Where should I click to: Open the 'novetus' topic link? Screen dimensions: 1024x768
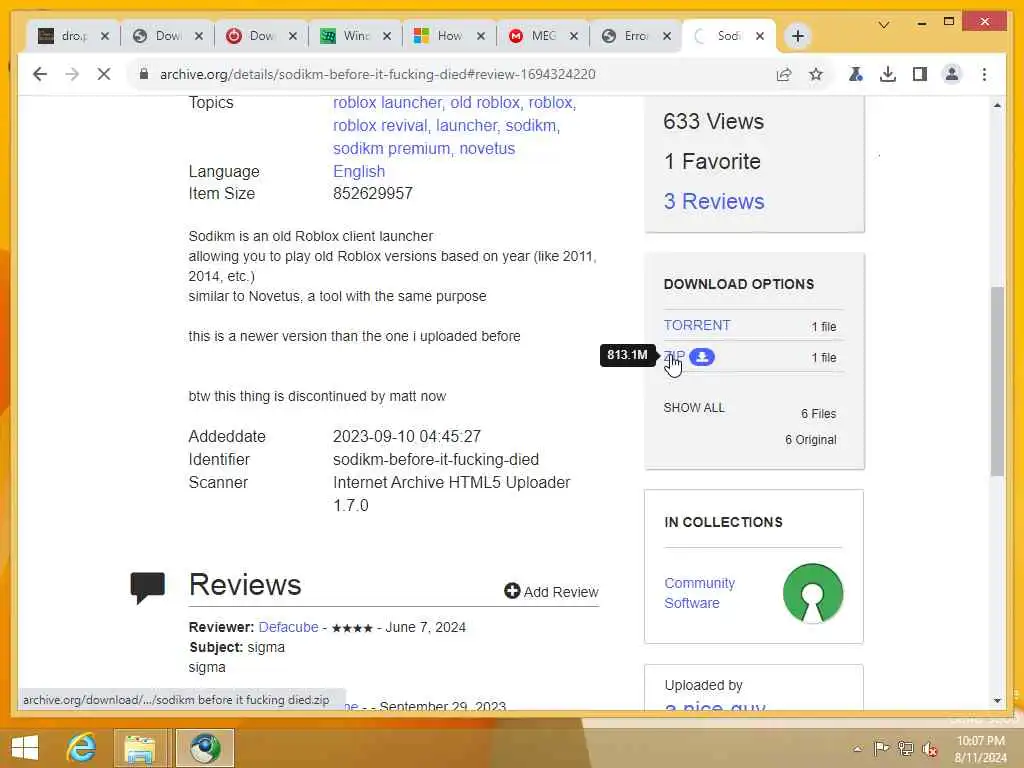coord(487,148)
